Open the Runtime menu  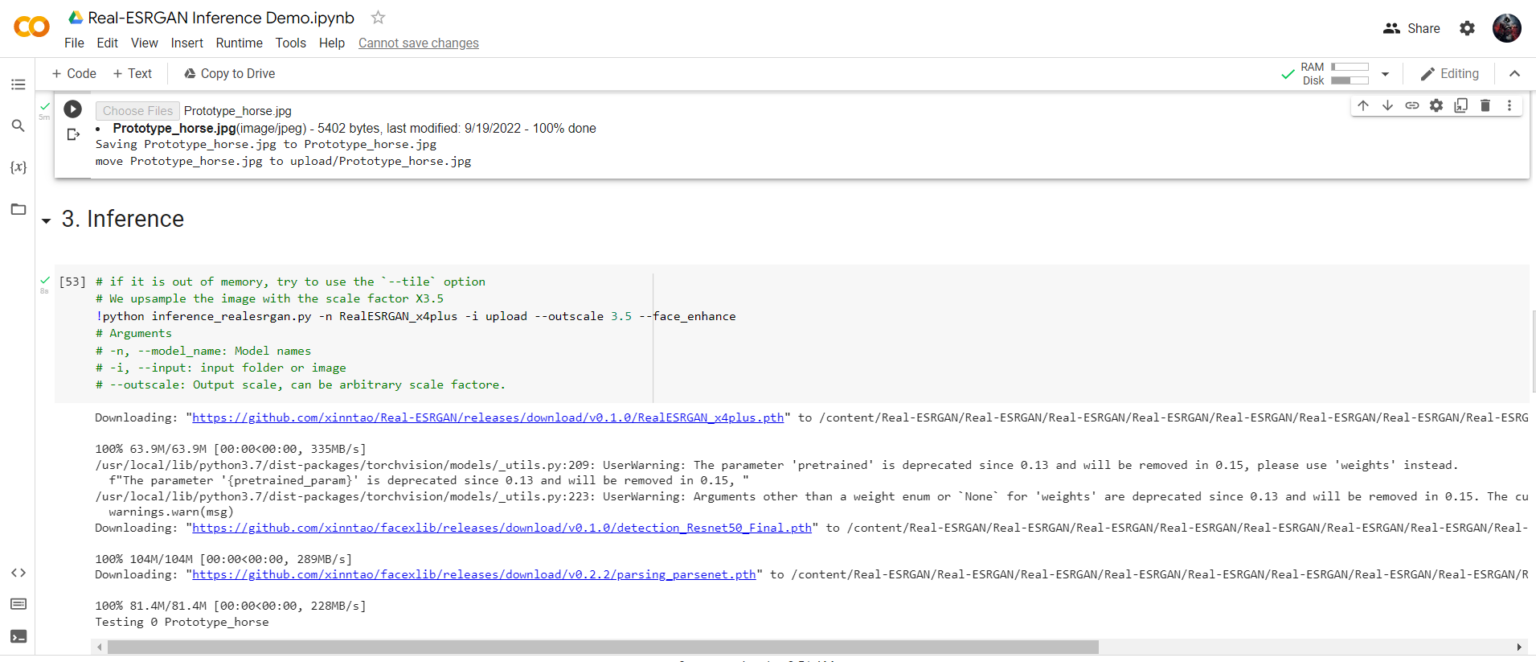(239, 43)
